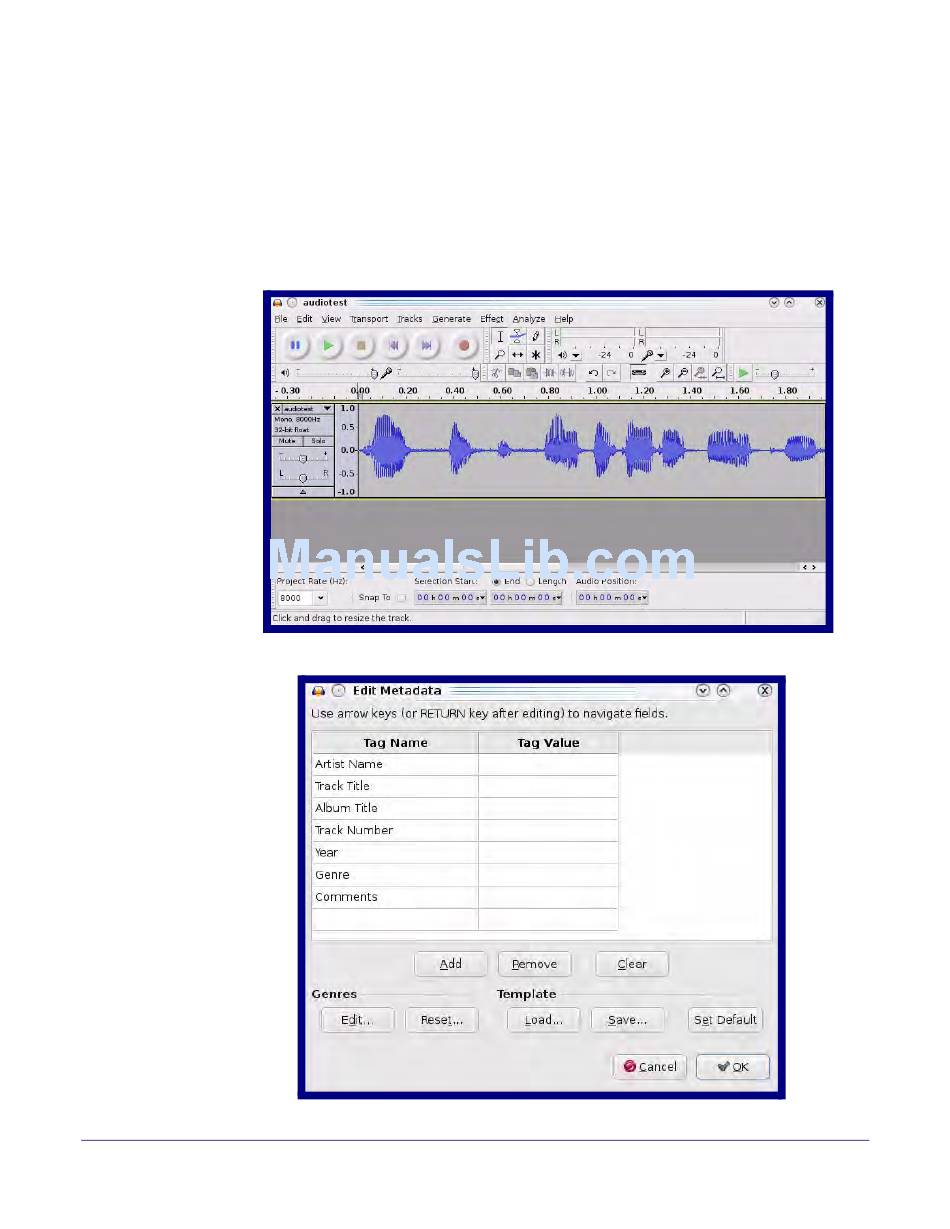The height and width of the screenshot is (1229, 950).
Task: Open the output meter dropdown arrow
Action: click(576, 355)
